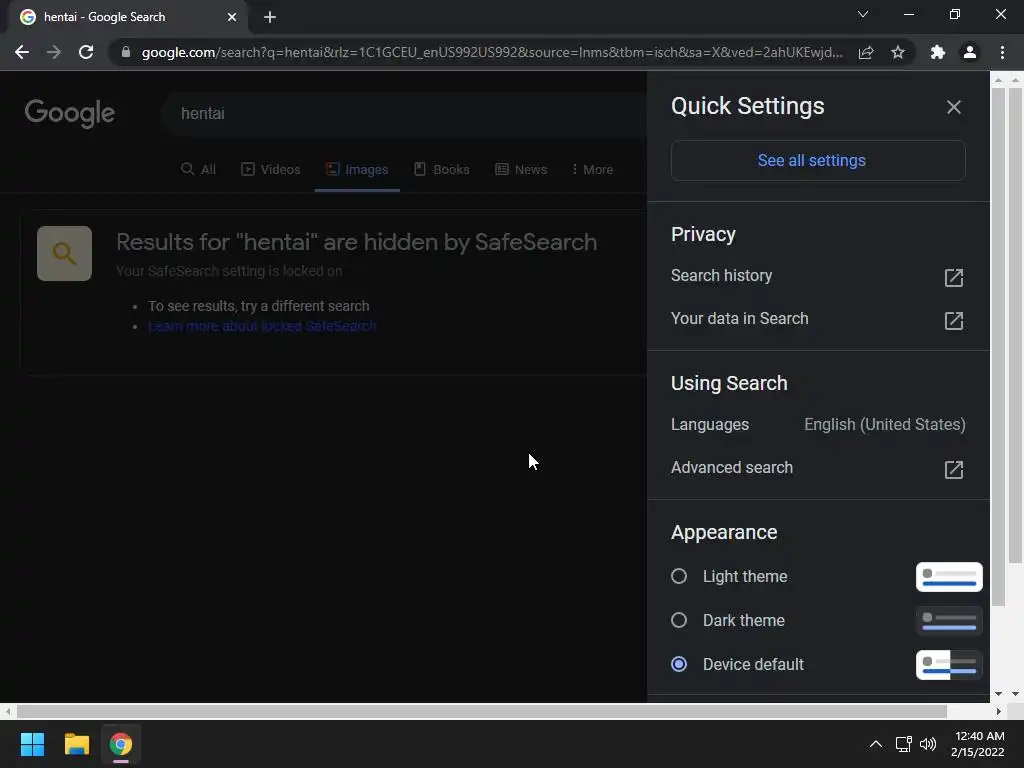Go forward in browser history

tap(54, 52)
